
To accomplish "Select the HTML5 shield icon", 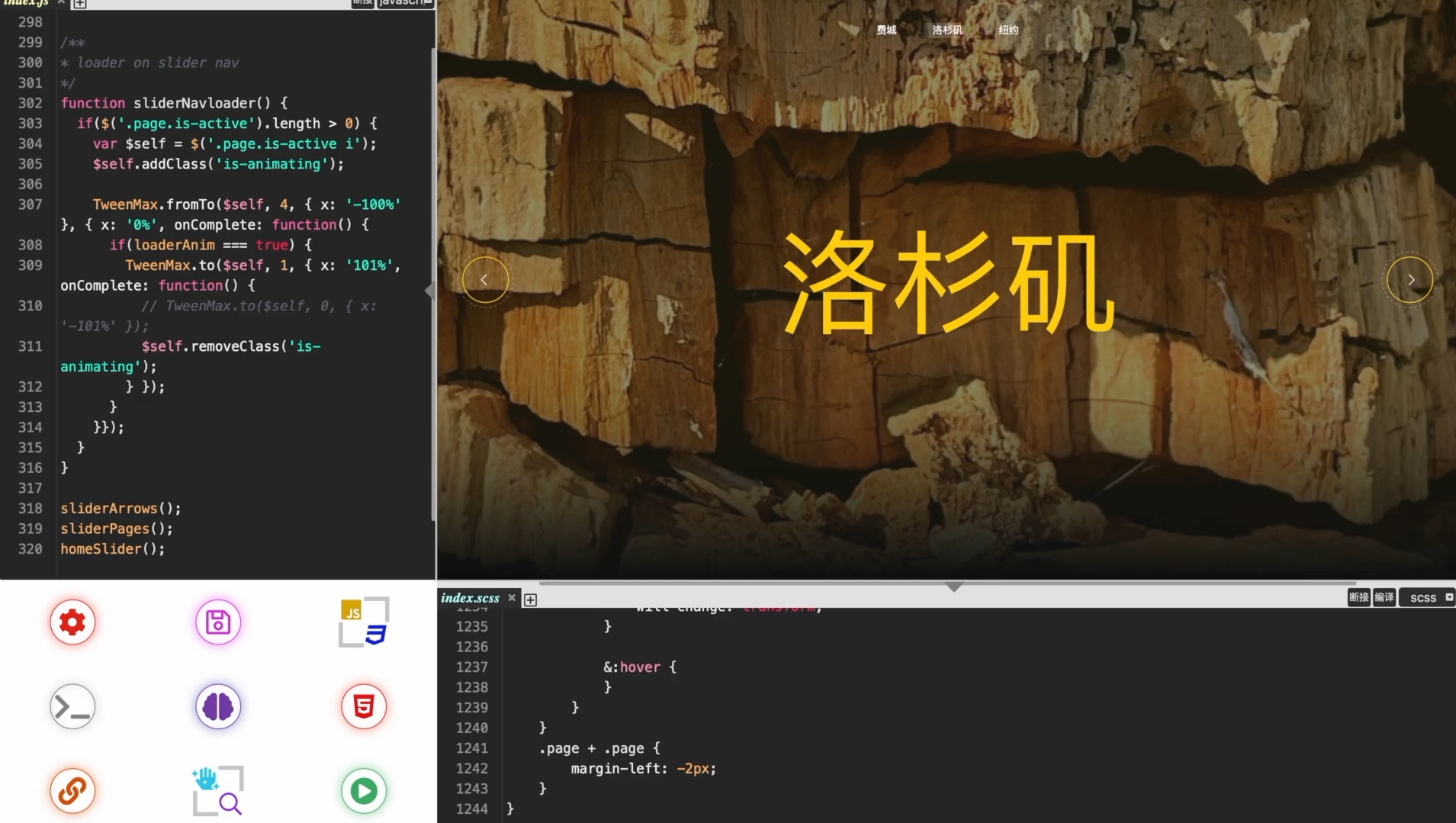I will point(363,706).
